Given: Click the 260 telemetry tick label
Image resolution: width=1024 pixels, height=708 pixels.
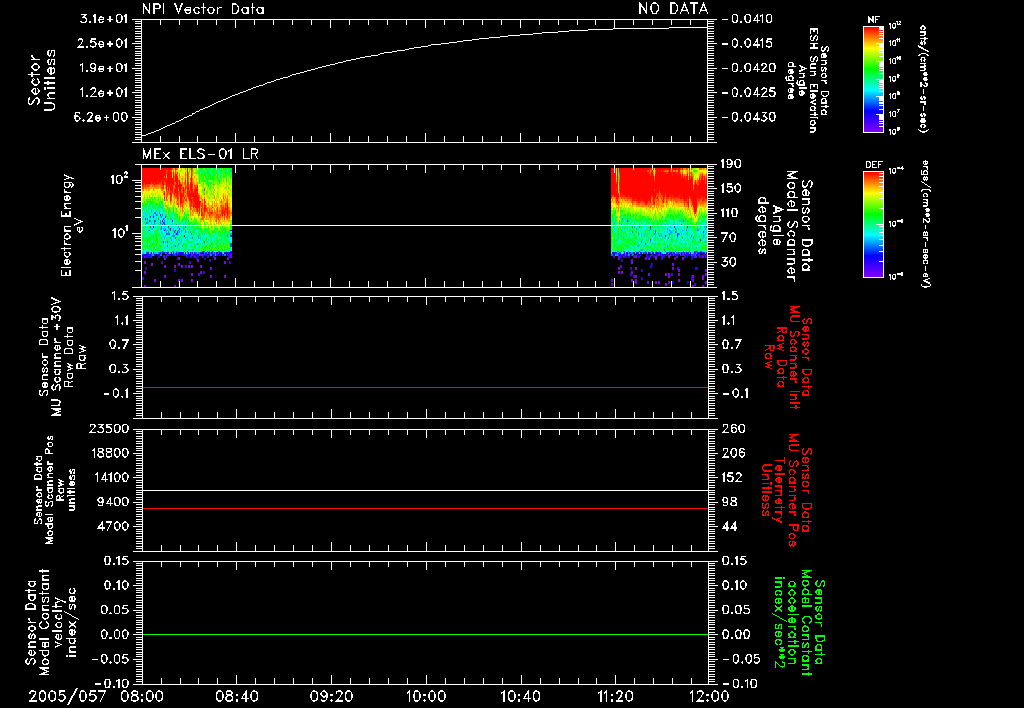Looking at the screenshot, I should coord(733,428).
